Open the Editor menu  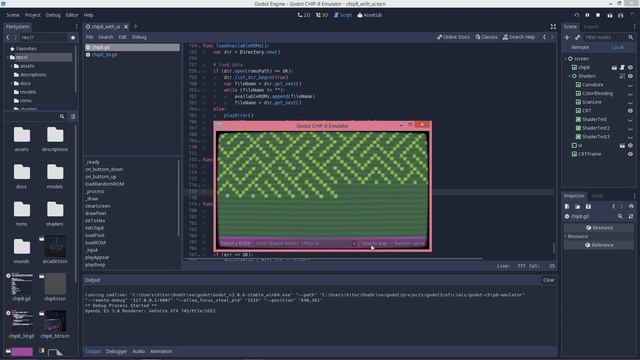[x=72, y=15]
